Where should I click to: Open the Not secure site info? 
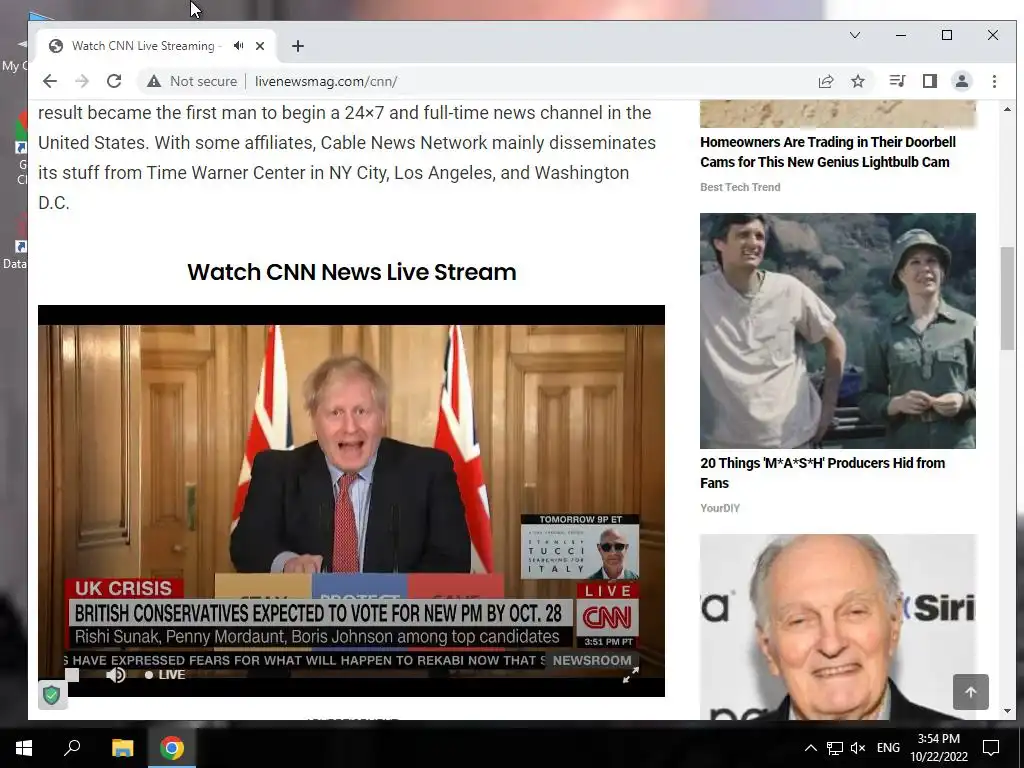click(x=192, y=81)
